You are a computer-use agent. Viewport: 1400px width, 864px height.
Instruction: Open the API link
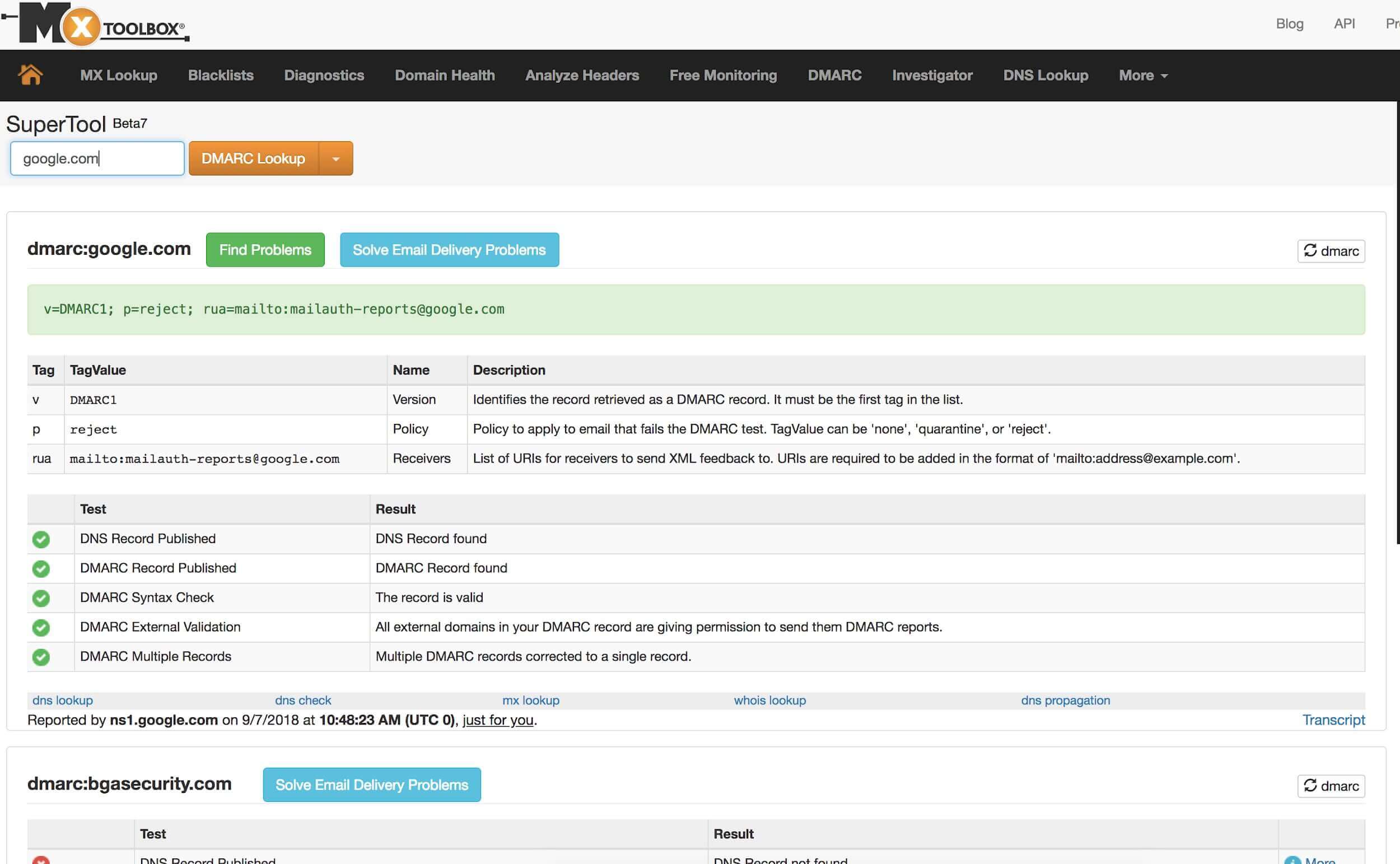[x=1344, y=24]
